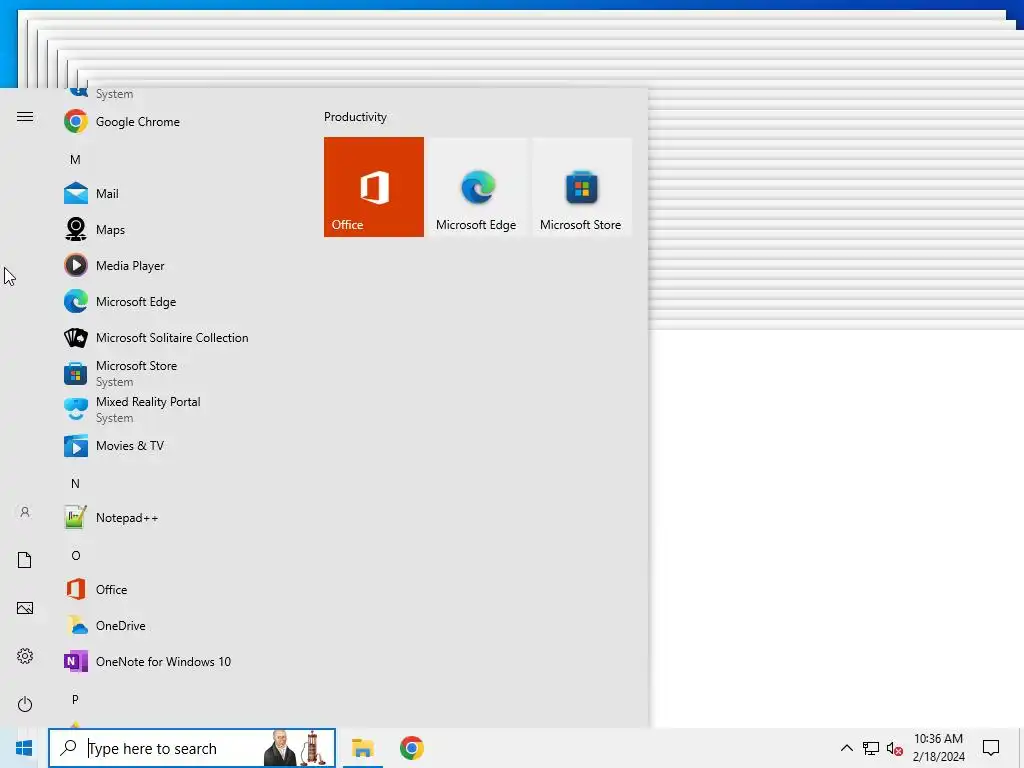Jump to letter N section header

point(75,483)
